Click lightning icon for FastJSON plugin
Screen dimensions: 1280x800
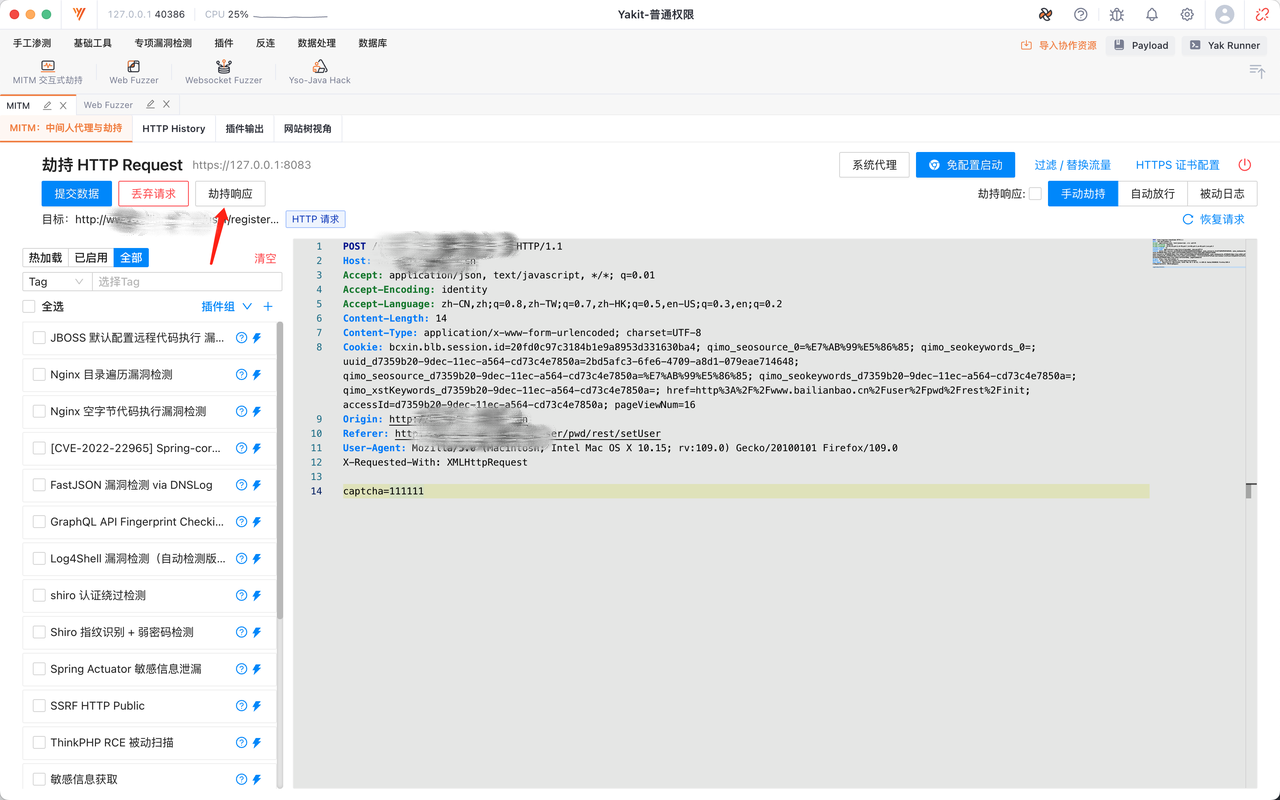(257, 485)
